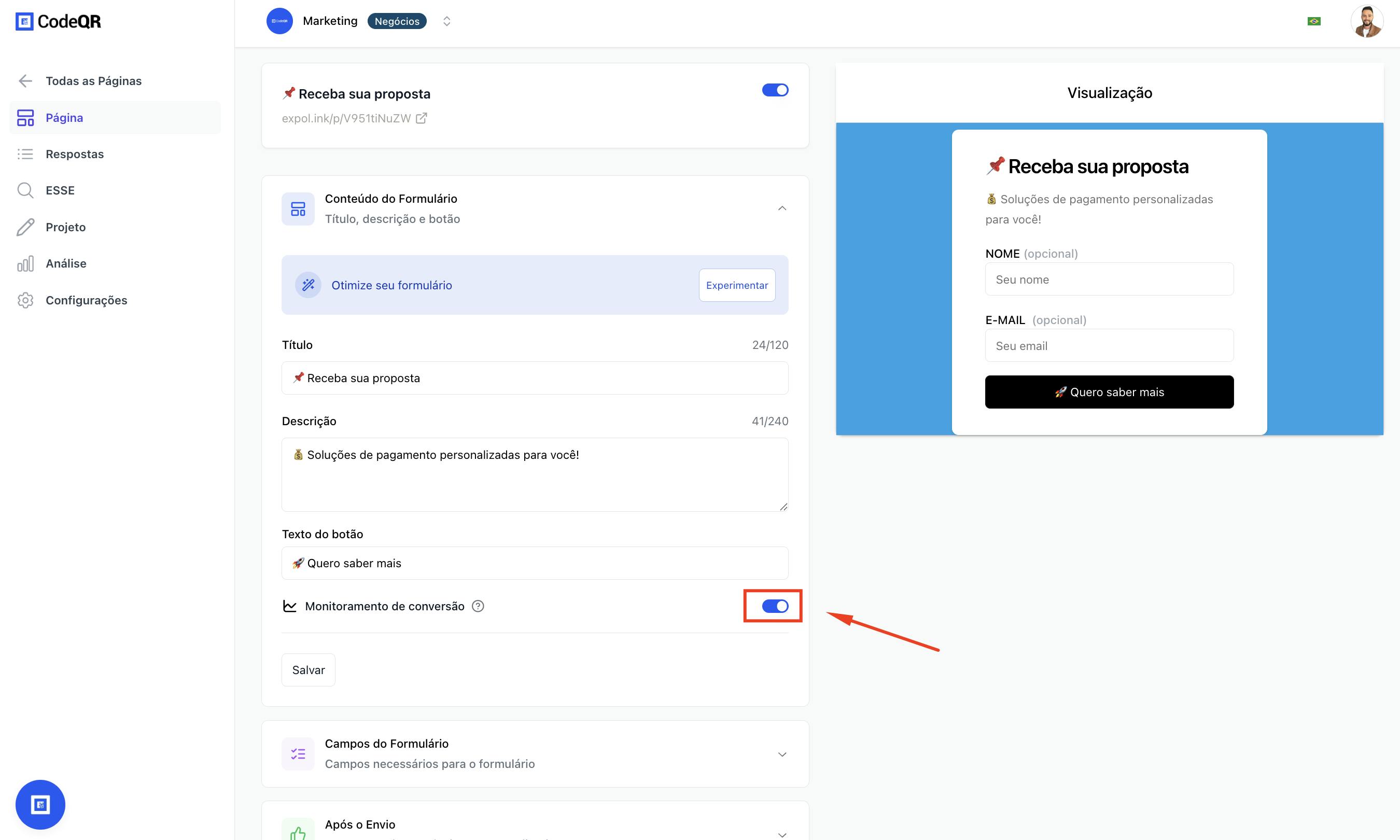This screenshot has width=1400, height=840.
Task: Click the 41/240 description character counter
Action: point(769,421)
